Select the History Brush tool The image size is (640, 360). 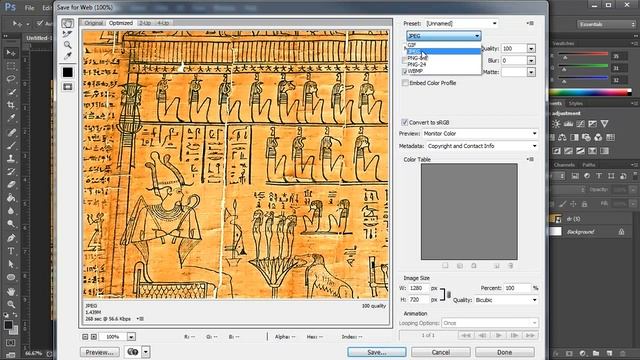(x=11, y=171)
